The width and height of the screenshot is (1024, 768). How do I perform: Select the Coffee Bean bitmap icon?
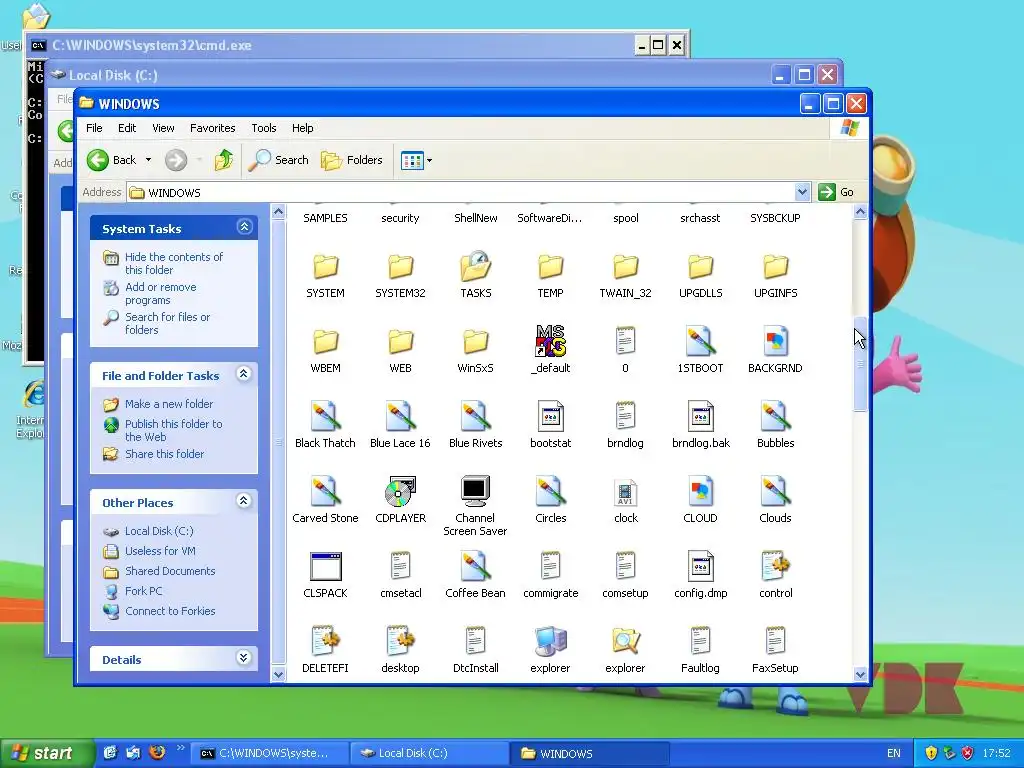(475, 567)
